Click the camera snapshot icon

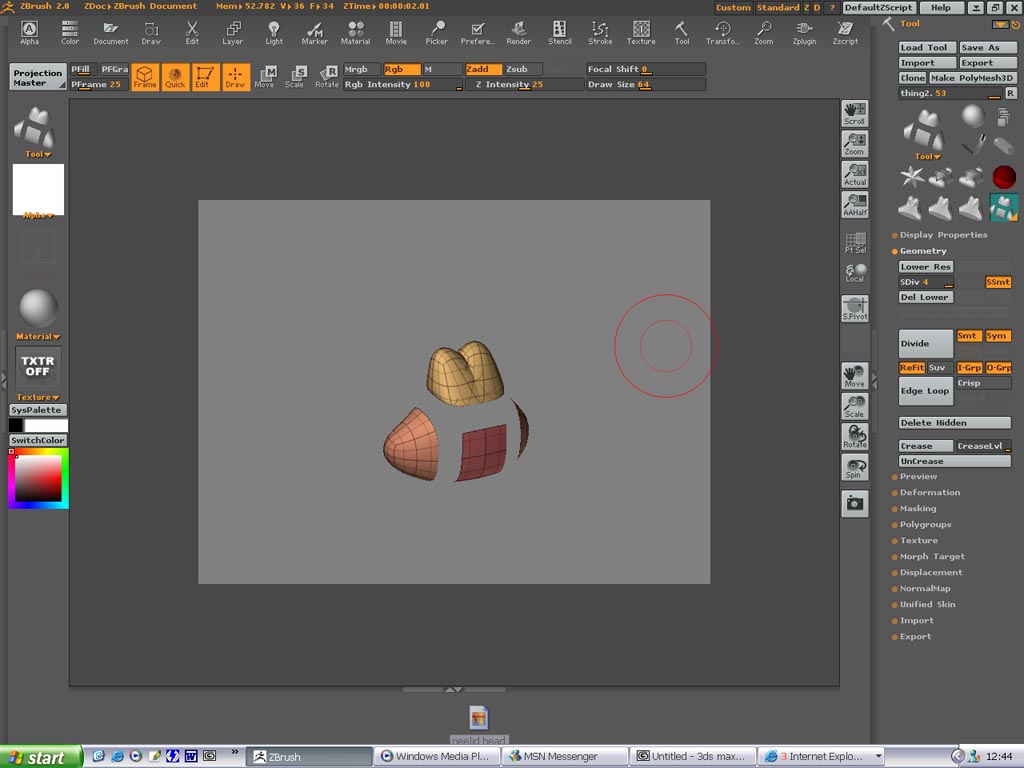click(854, 504)
